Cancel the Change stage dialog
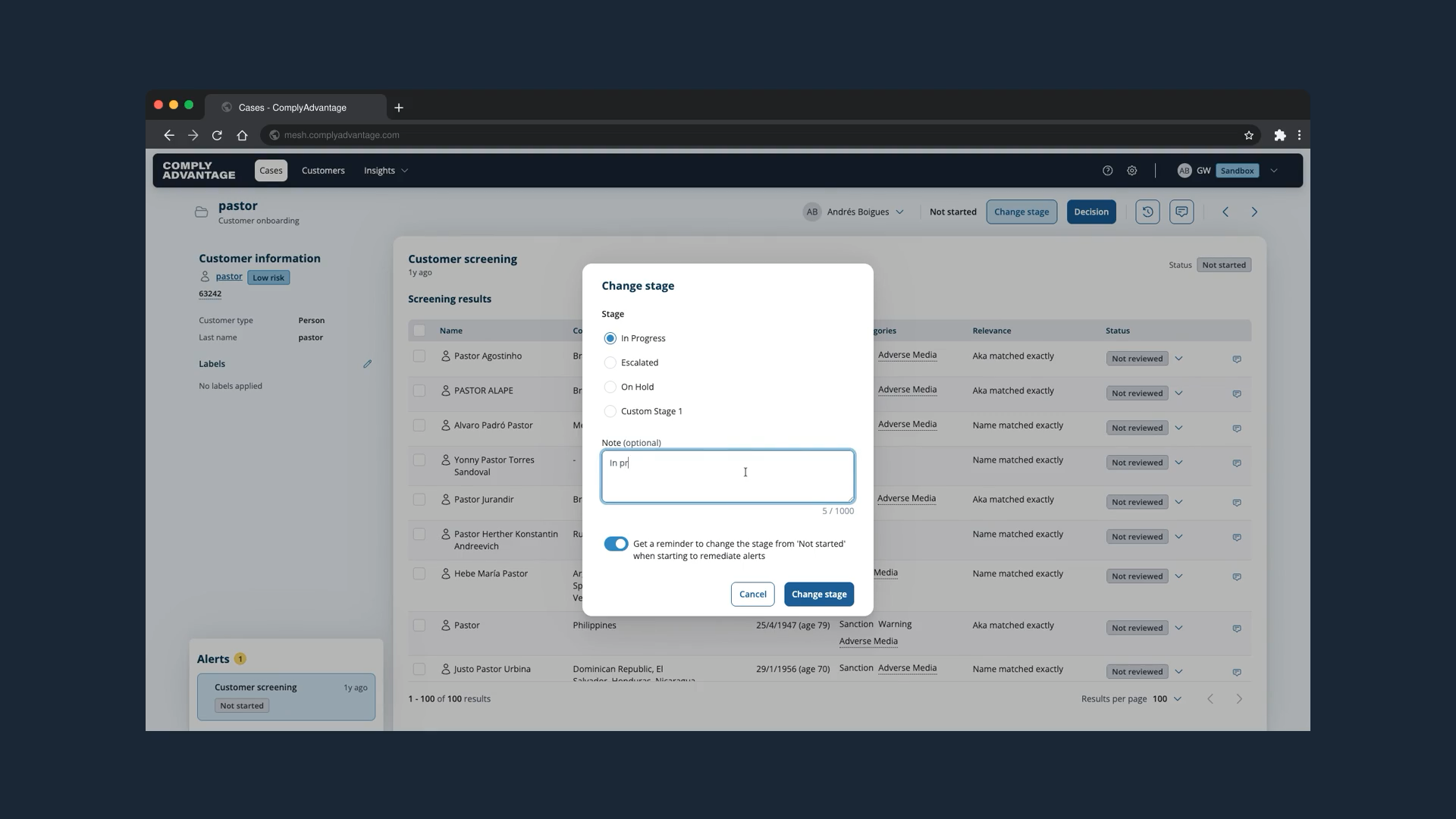This screenshot has width=1456, height=819. [752, 595]
